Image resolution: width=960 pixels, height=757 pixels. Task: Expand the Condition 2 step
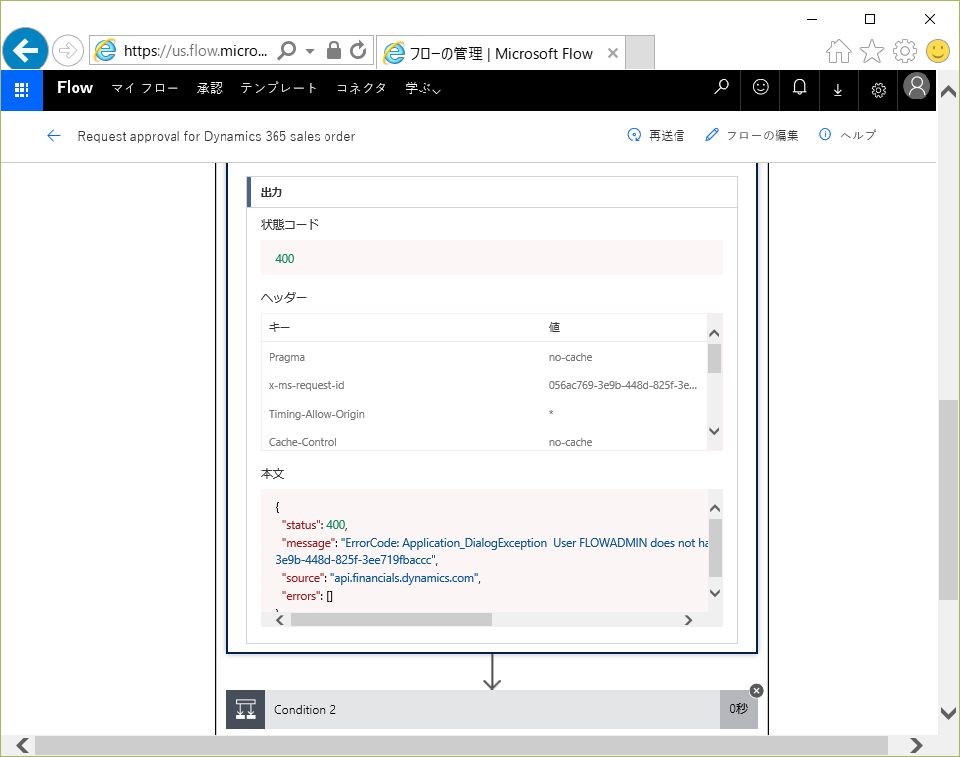point(492,709)
